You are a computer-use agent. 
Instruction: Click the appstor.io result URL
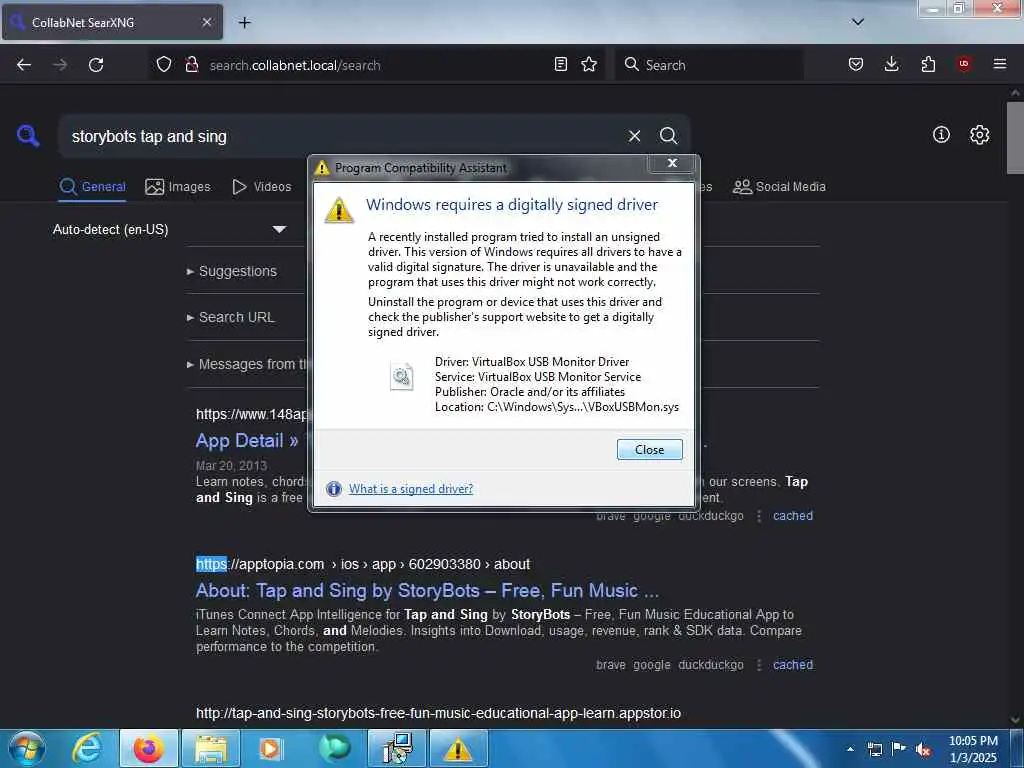[x=438, y=713]
